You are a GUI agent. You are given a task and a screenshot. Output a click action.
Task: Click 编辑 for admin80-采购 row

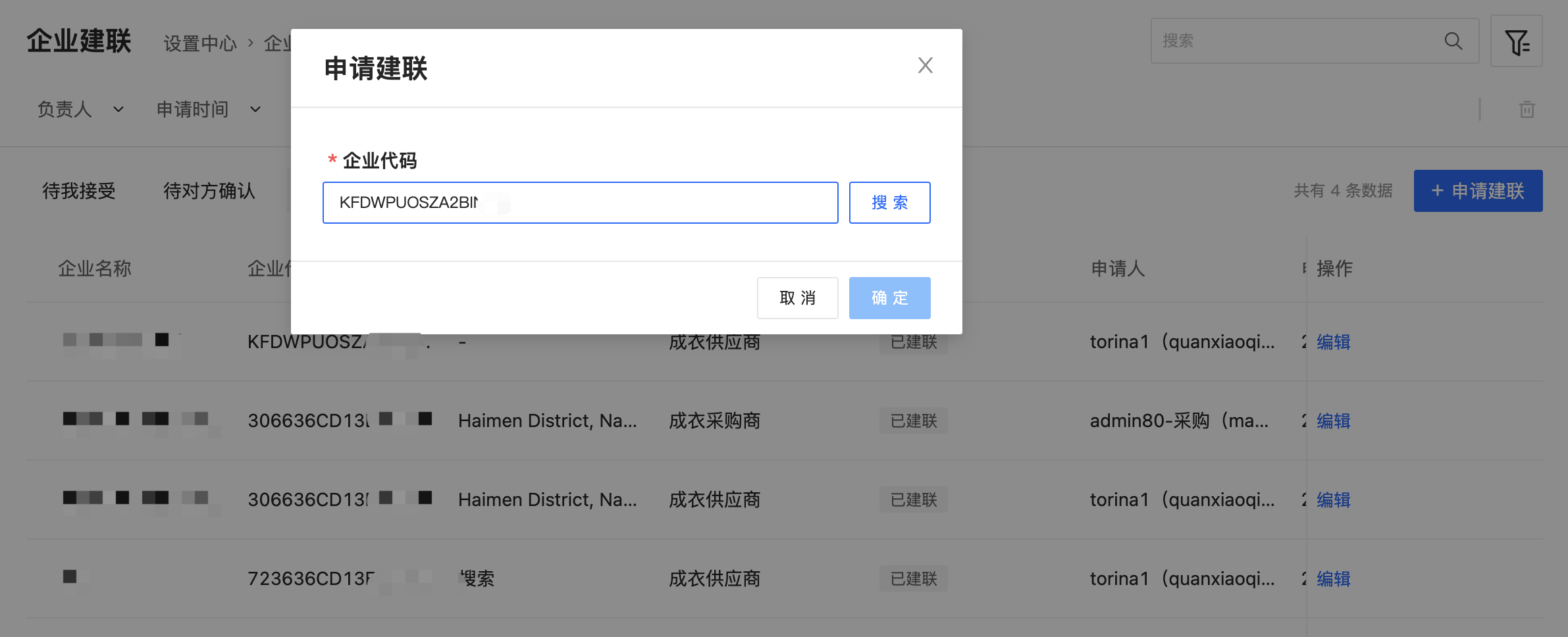pyautogui.click(x=1333, y=421)
